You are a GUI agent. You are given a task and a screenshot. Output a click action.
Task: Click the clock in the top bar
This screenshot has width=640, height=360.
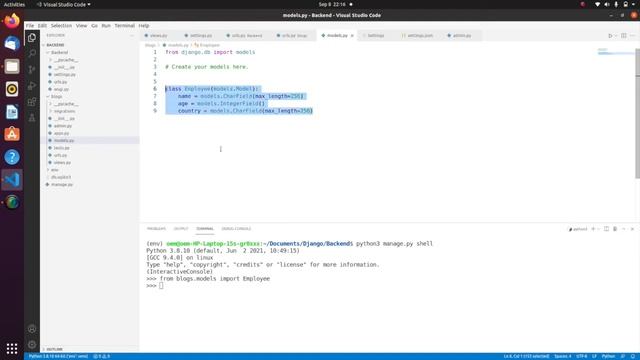pos(332,4)
